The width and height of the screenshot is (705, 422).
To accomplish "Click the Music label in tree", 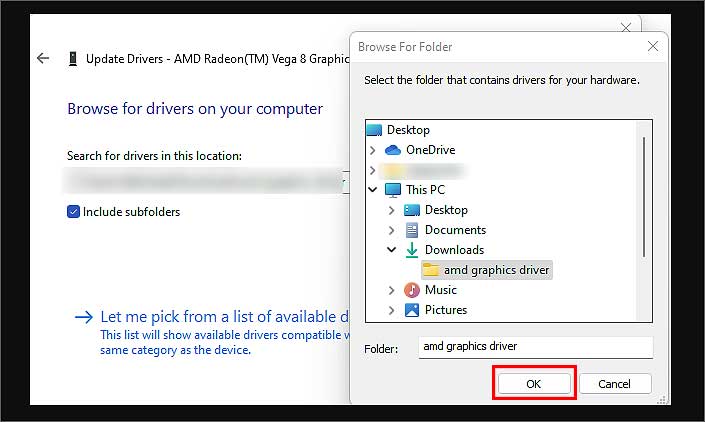I will [441, 290].
